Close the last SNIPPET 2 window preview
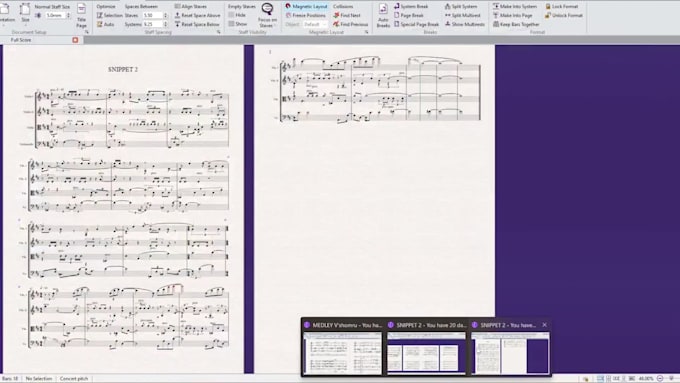Screen dimensions: 680x383 [x=545, y=324]
